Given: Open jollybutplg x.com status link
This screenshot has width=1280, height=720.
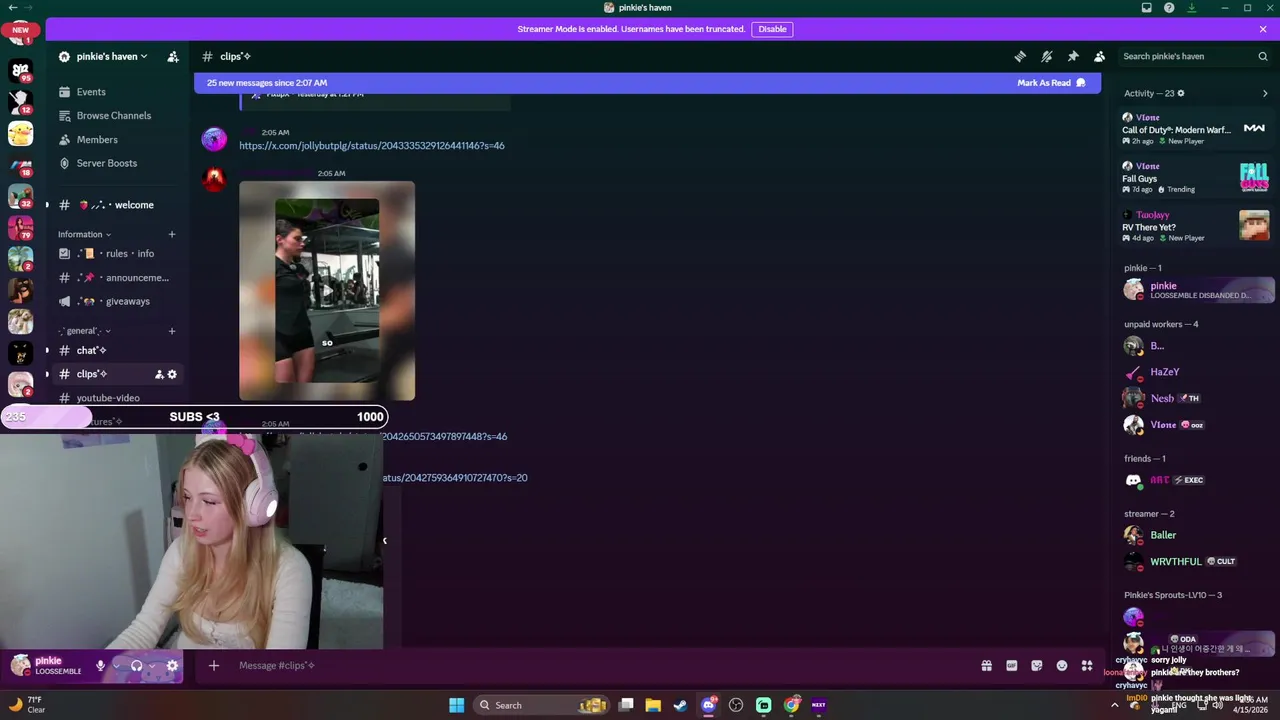Looking at the screenshot, I should [x=372, y=146].
